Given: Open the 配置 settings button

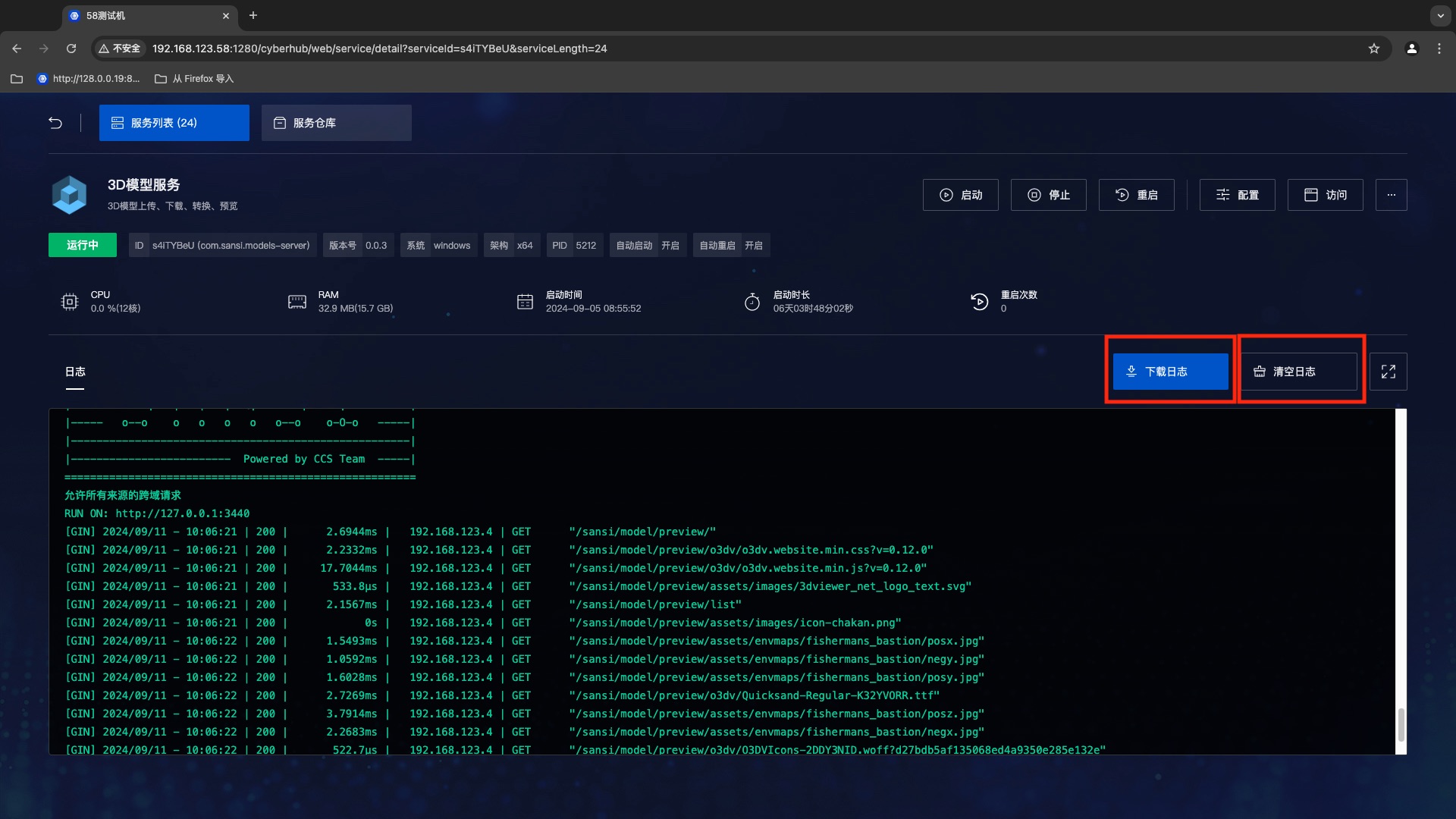Looking at the screenshot, I should coord(1237,195).
